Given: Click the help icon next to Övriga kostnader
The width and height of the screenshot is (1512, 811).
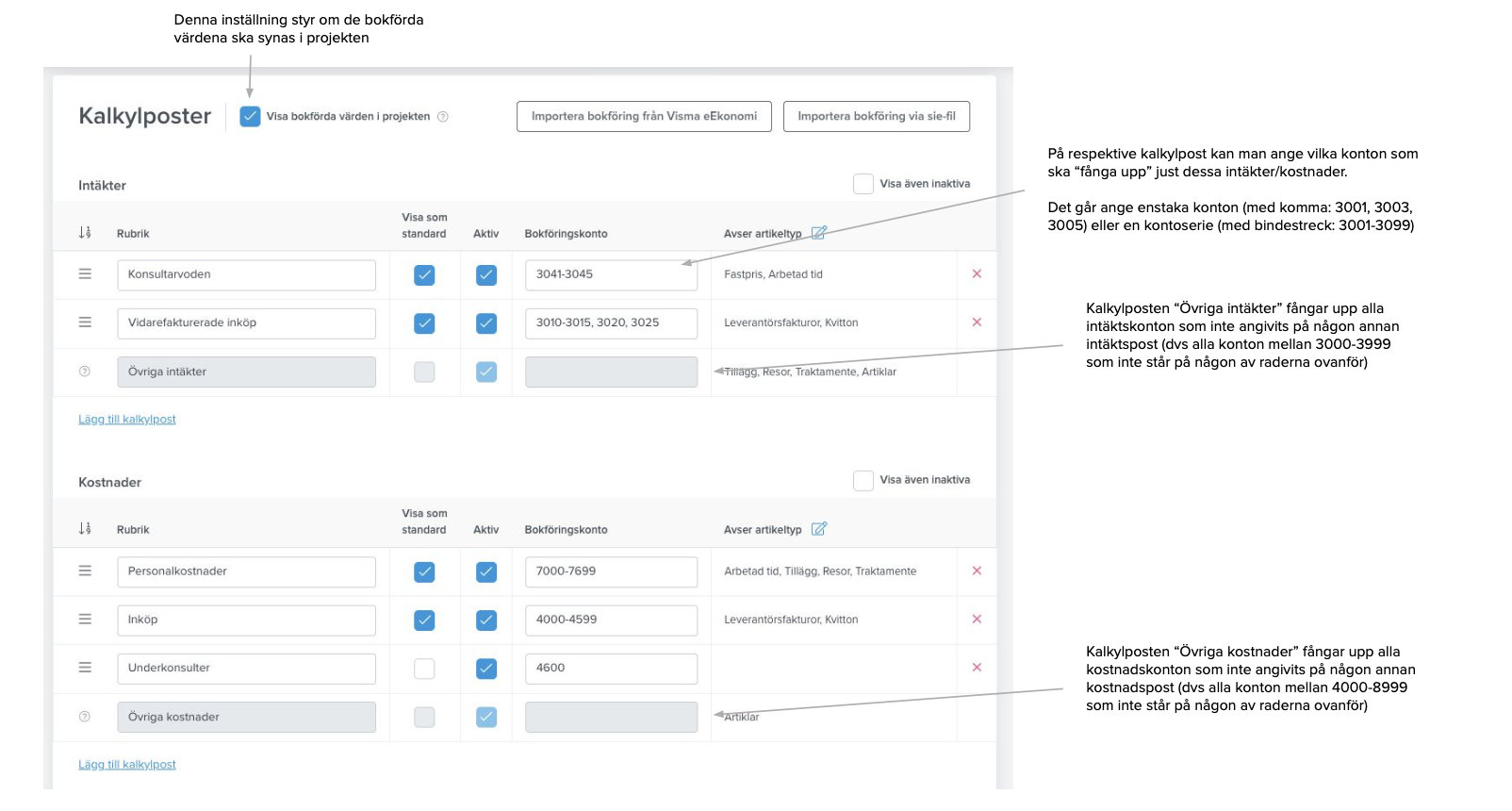Looking at the screenshot, I should pyautogui.click(x=85, y=717).
